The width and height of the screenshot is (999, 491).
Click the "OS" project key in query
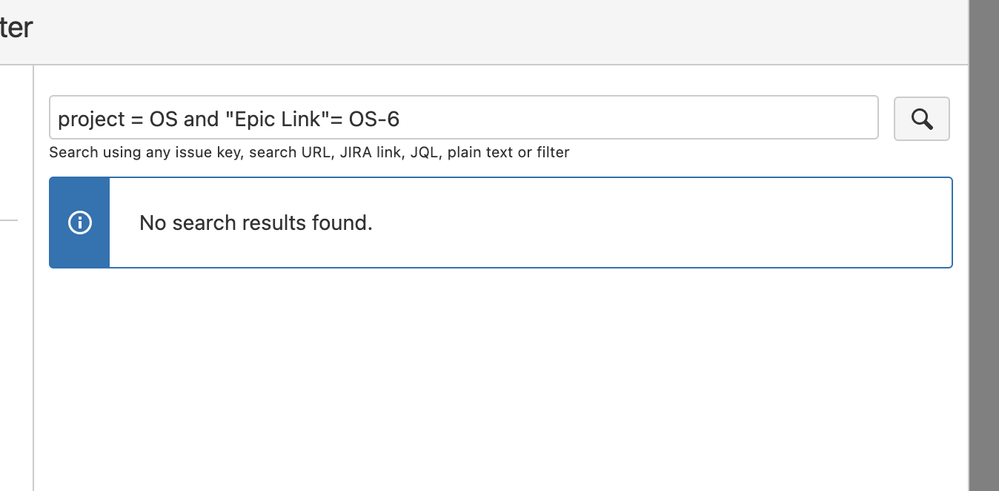coord(163,119)
